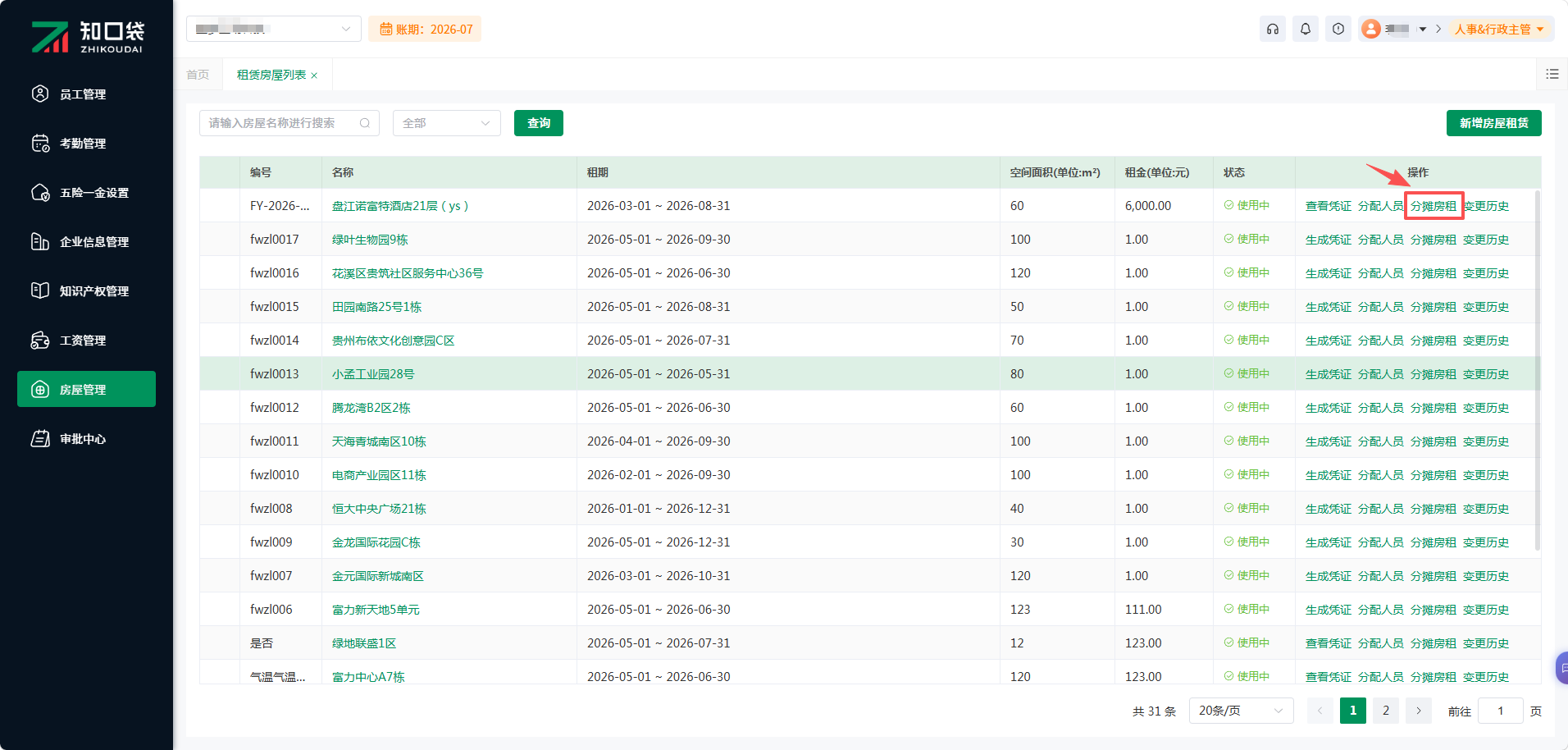Open the 全部 status filter dropdown
The height and width of the screenshot is (750, 1568).
tap(447, 123)
